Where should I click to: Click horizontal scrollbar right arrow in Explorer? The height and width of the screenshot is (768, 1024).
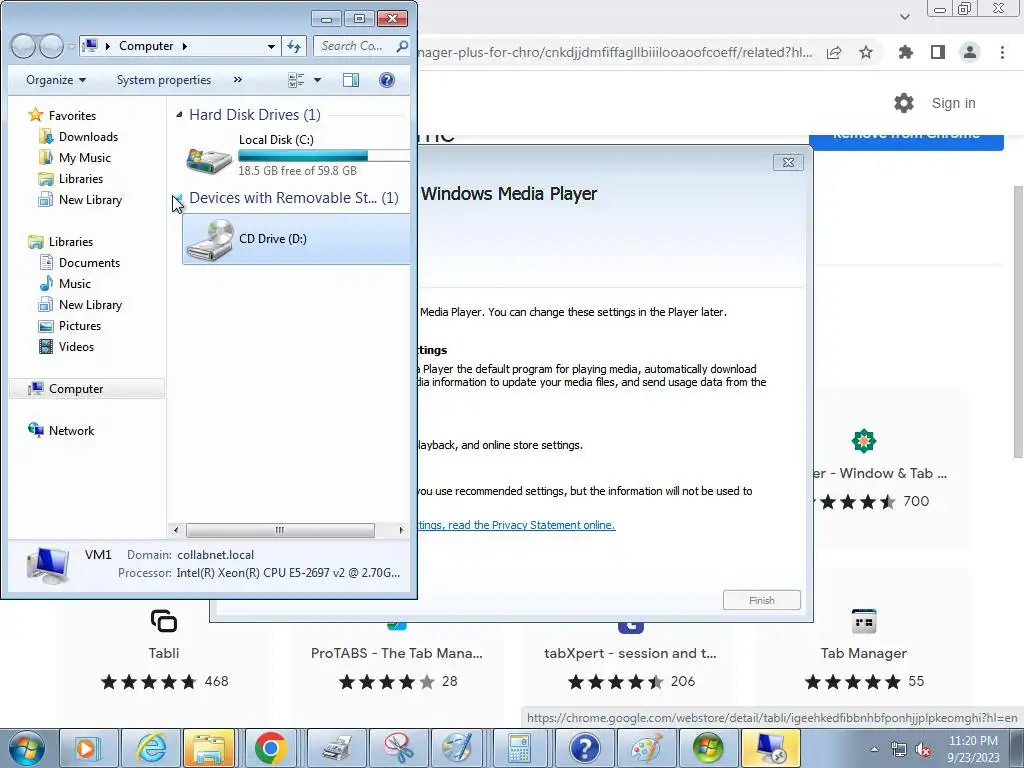coord(401,530)
